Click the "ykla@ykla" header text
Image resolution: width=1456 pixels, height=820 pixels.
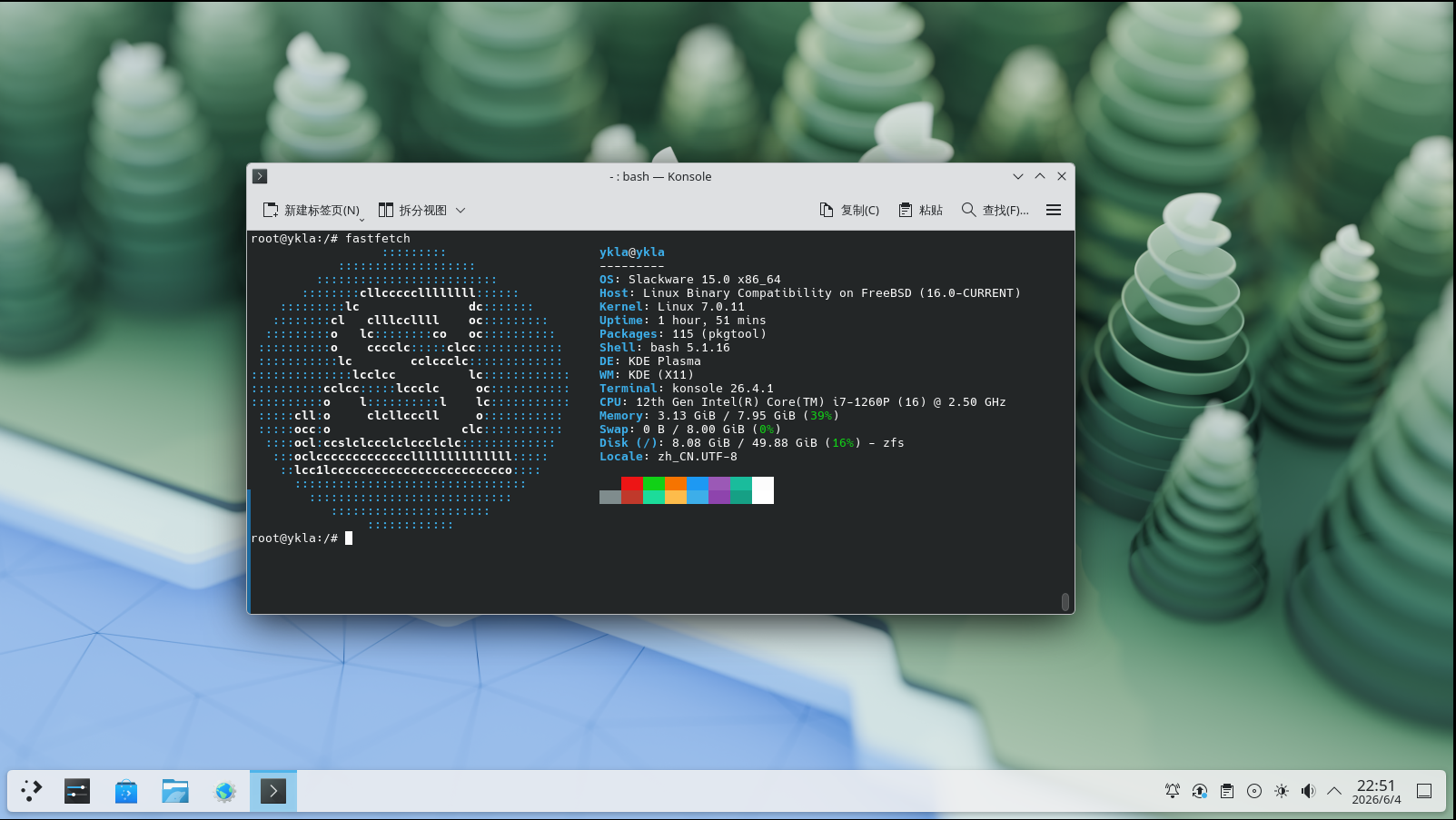point(632,252)
